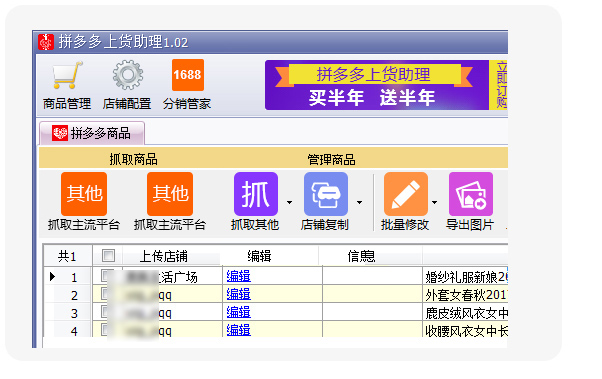
Task: Click the 活广场 store cell in row 1
Action: point(172,276)
